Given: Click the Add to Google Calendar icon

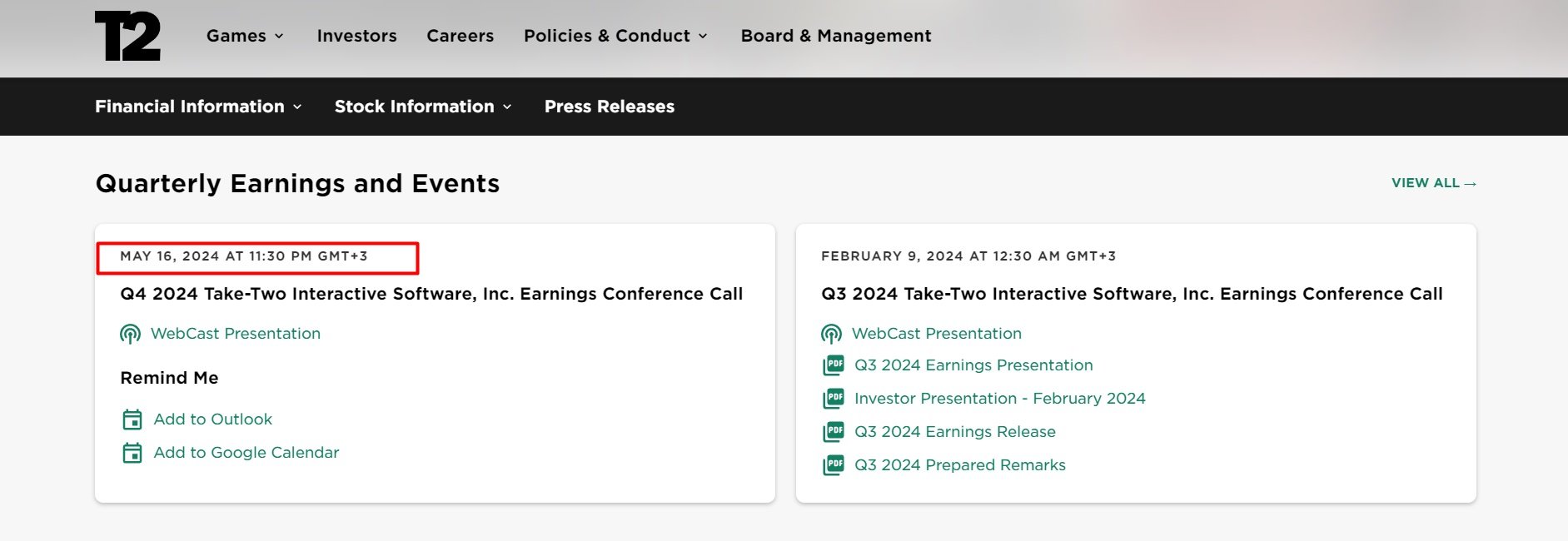Looking at the screenshot, I should pos(132,453).
